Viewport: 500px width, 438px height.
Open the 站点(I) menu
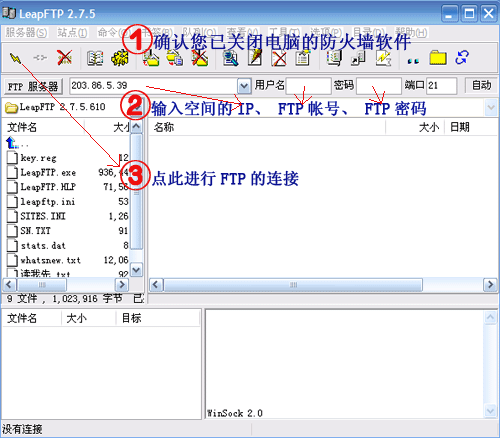tap(72, 33)
